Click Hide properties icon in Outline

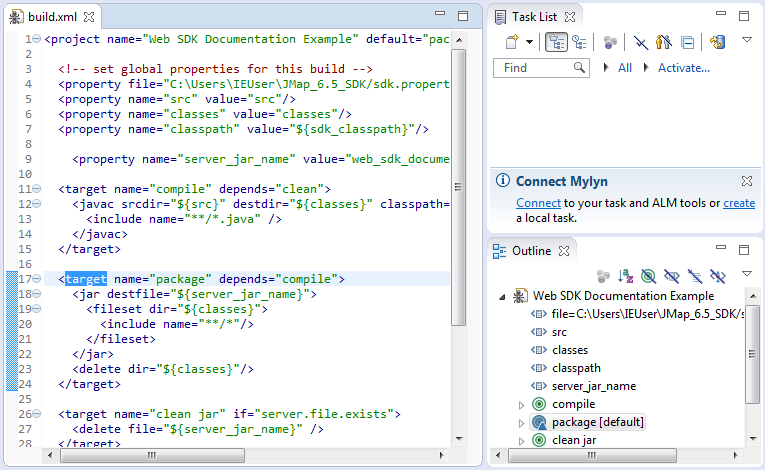tap(672, 275)
